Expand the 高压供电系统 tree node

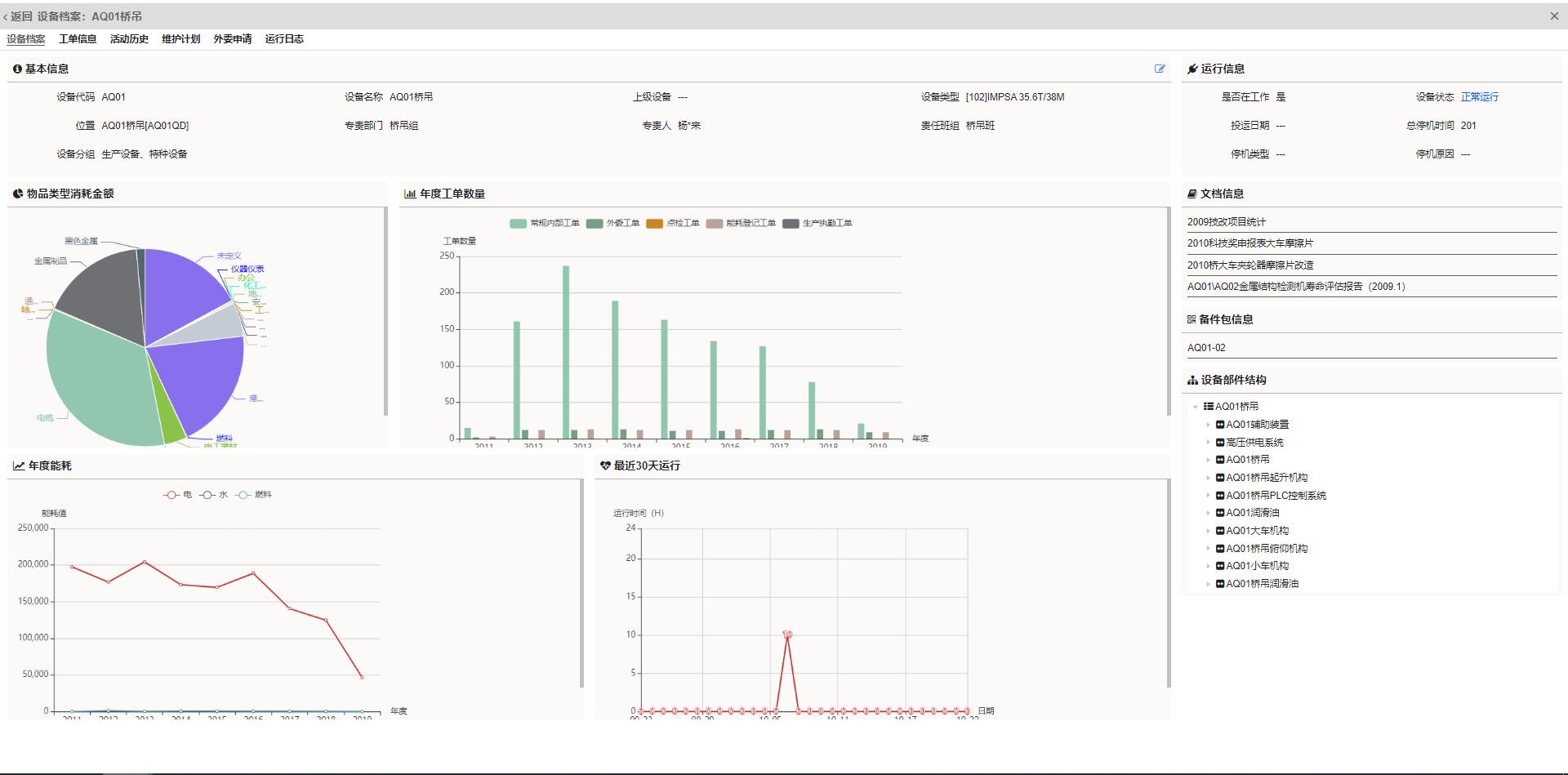click(x=1209, y=443)
